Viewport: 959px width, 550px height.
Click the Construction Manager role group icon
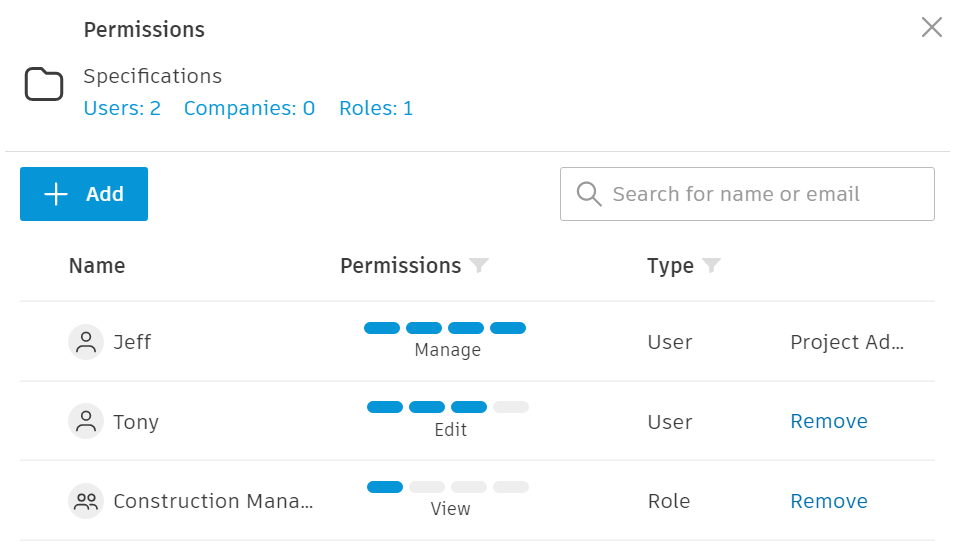86,501
